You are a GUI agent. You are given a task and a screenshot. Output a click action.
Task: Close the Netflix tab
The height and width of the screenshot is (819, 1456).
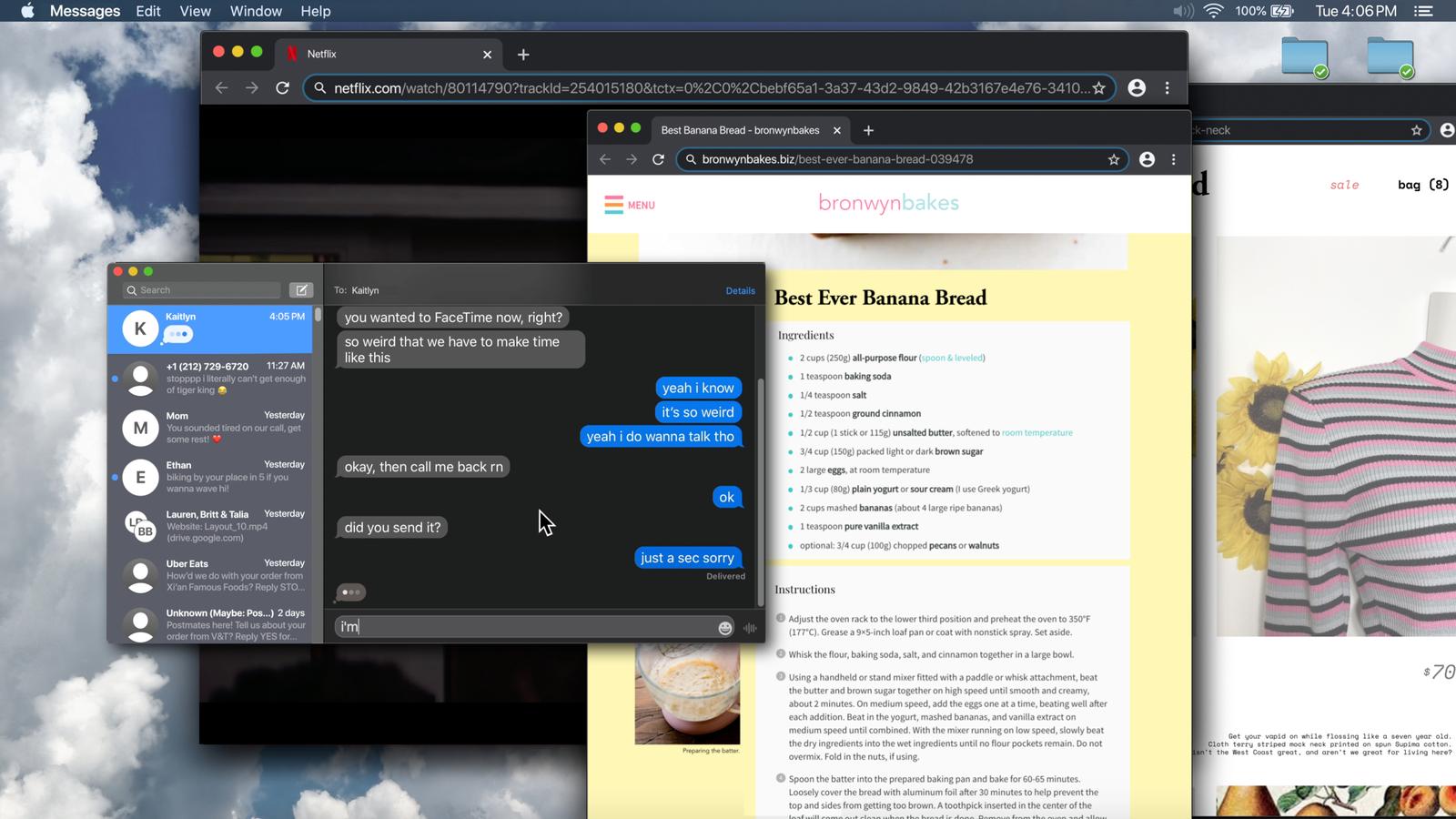pos(487,55)
